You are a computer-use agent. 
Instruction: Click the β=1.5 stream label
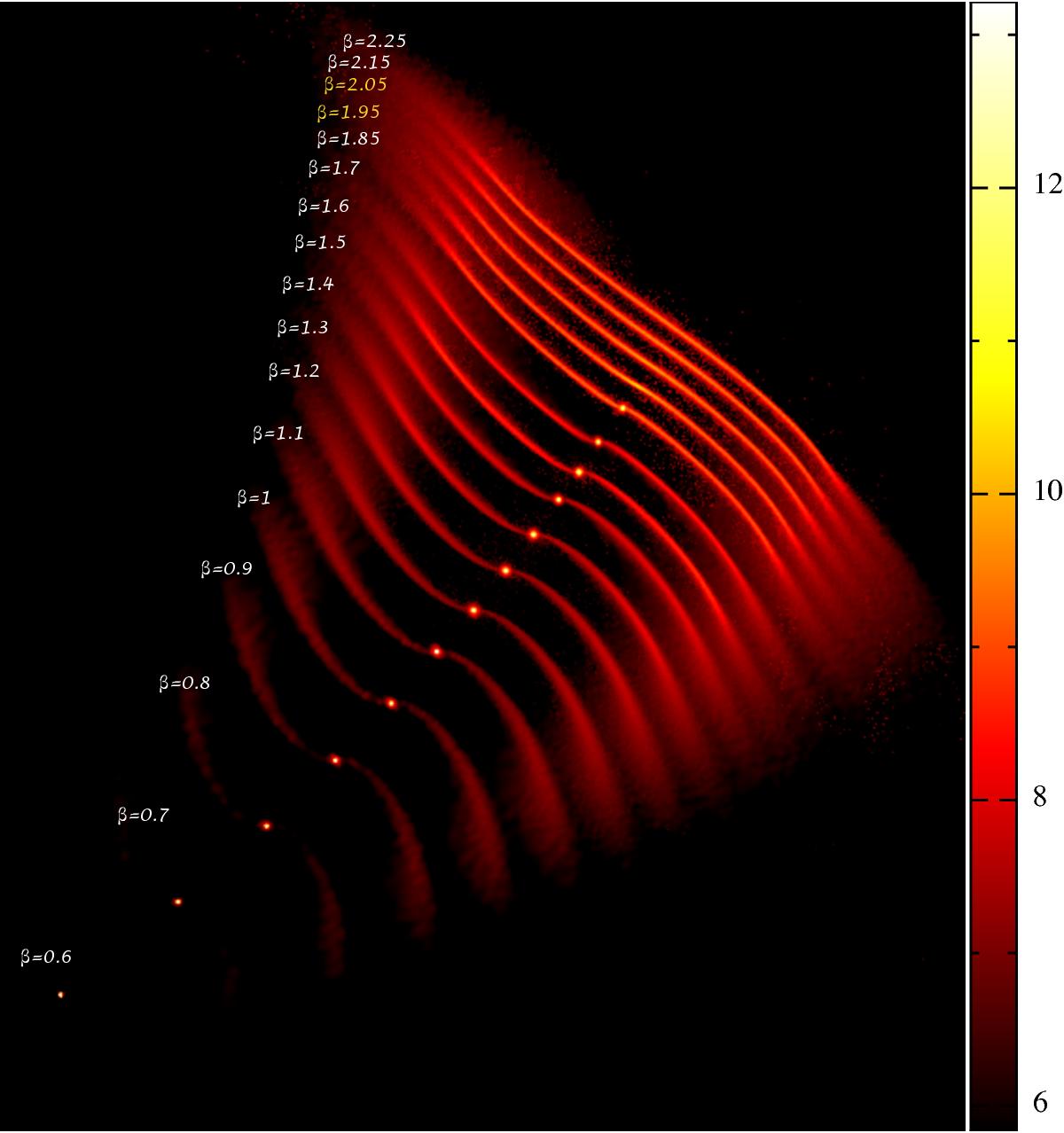click(x=320, y=243)
